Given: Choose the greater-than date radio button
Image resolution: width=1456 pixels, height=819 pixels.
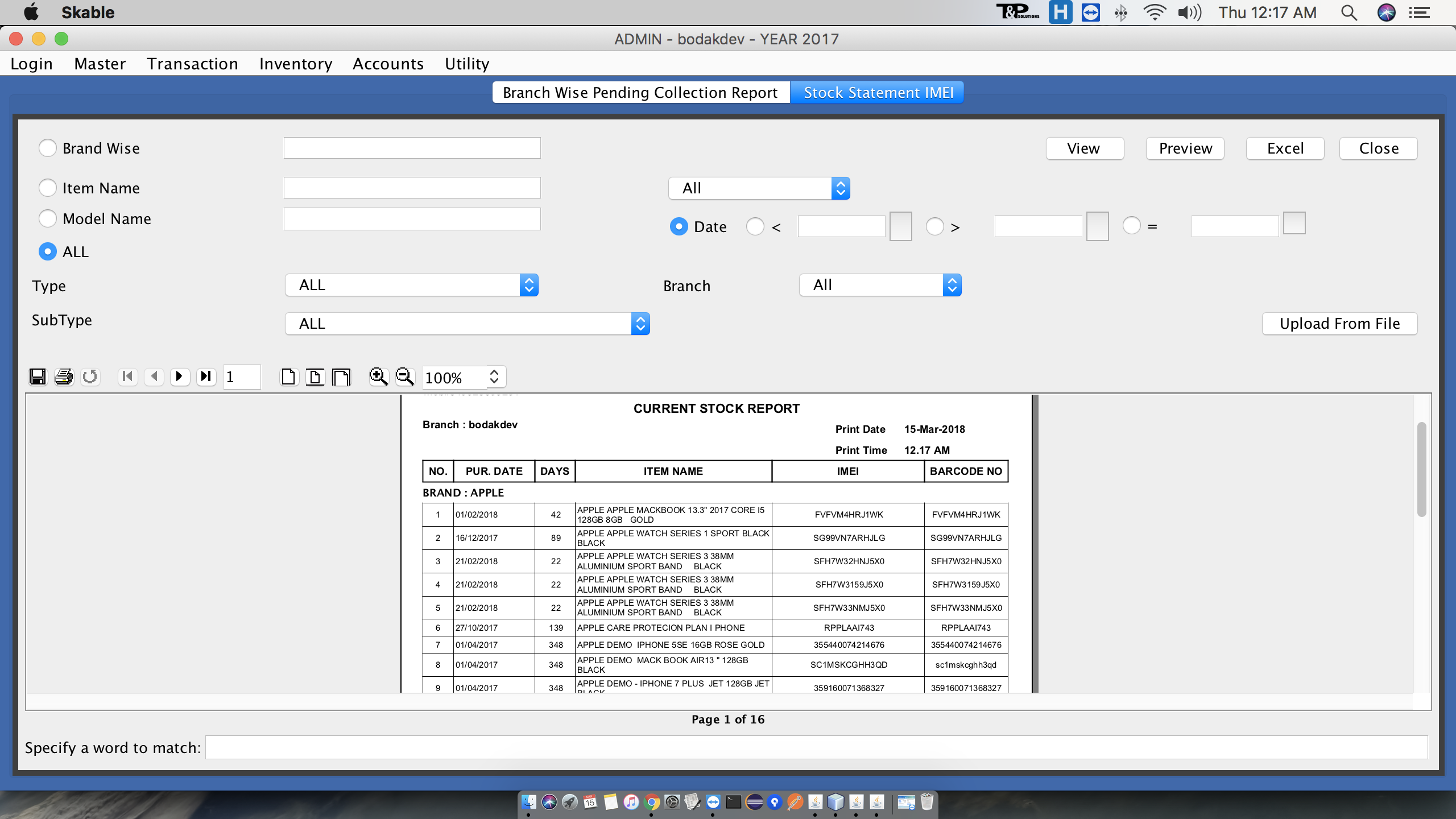Looking at the screenshot, I should (935, 226).
